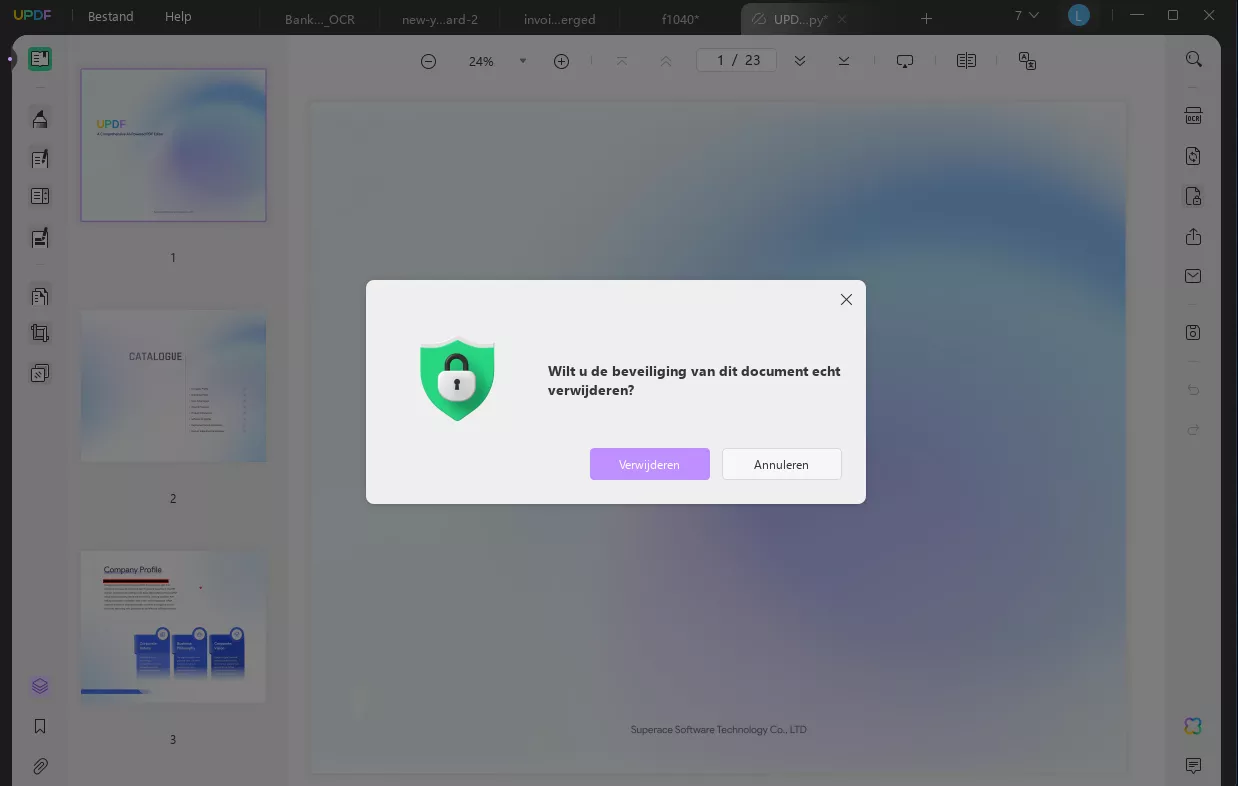This screenshot has width=1238, height=786.
Task: Open the Layers panel icon
Action: [x=40, y=686]
